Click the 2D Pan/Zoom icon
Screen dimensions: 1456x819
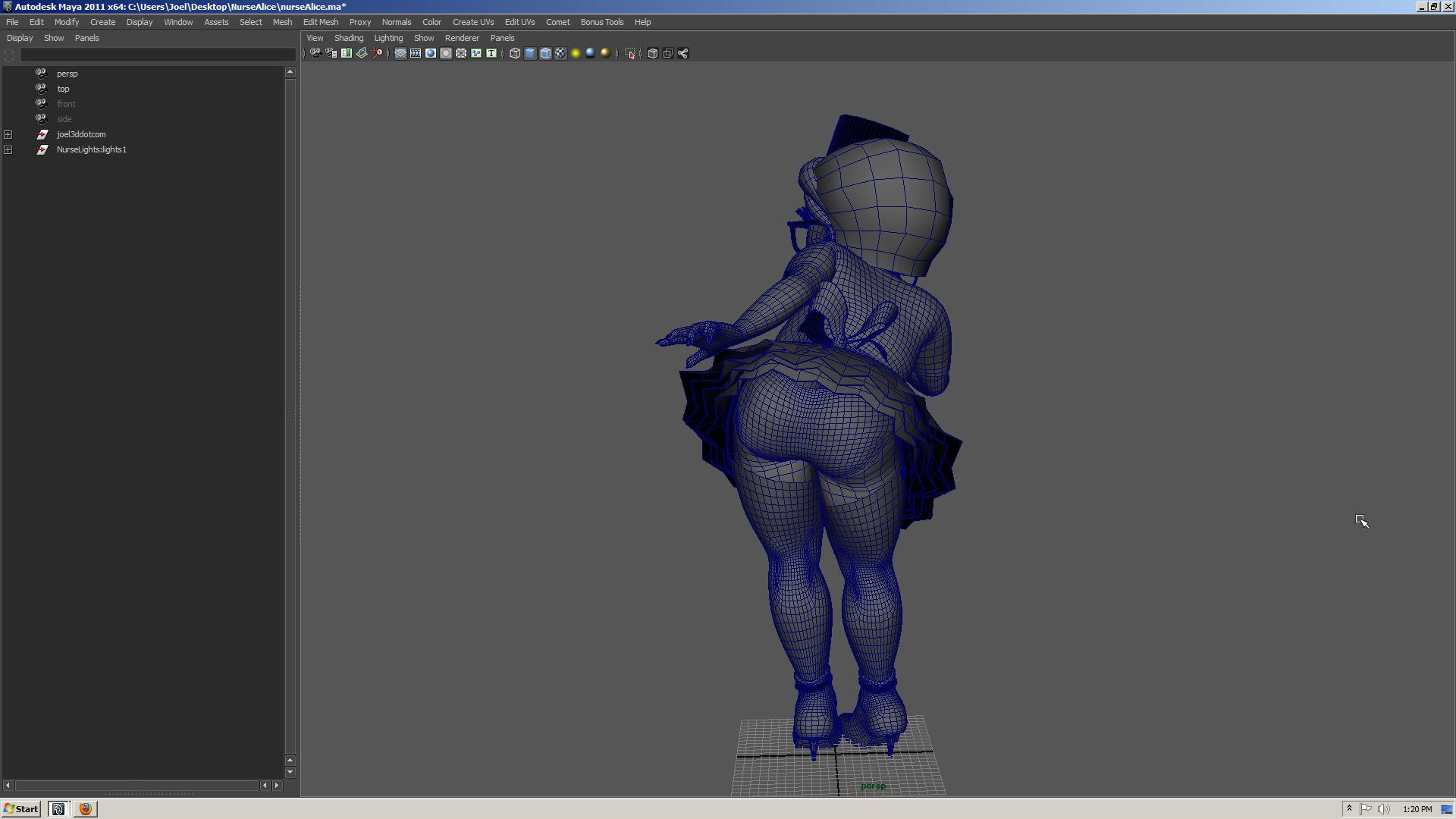click(x=377, y=53)
